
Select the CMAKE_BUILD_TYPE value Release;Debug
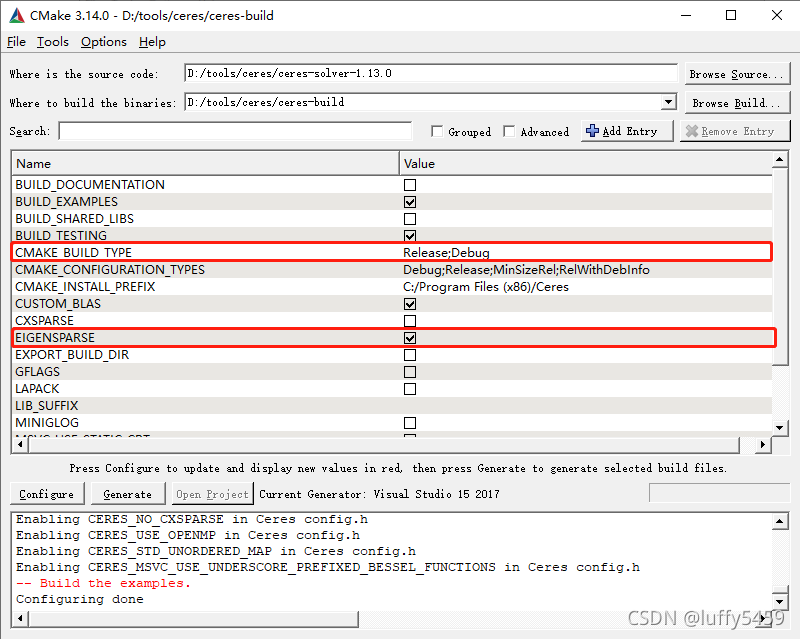coord(446,253)
